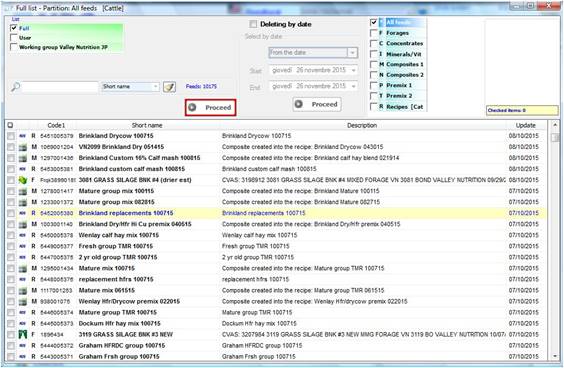The image size is (564, 368).
Task: Tick row checkbox for Graham Frsh group 100715
Action: coord(11,356)
